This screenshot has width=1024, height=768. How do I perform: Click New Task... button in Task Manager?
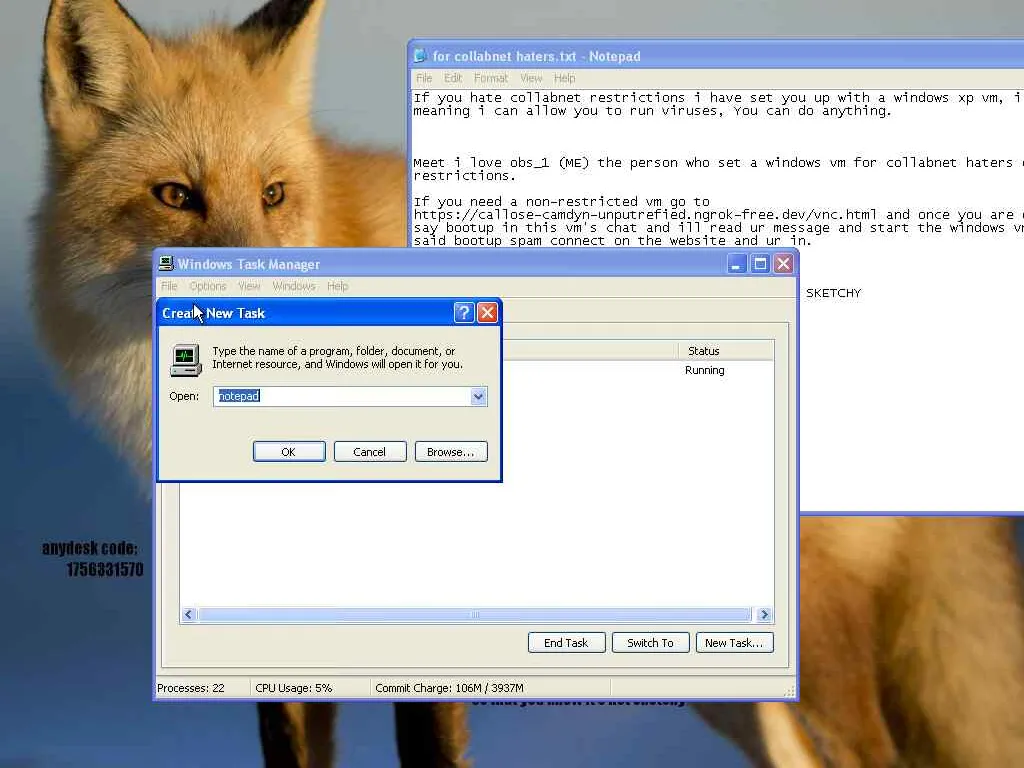coord(735,643)
